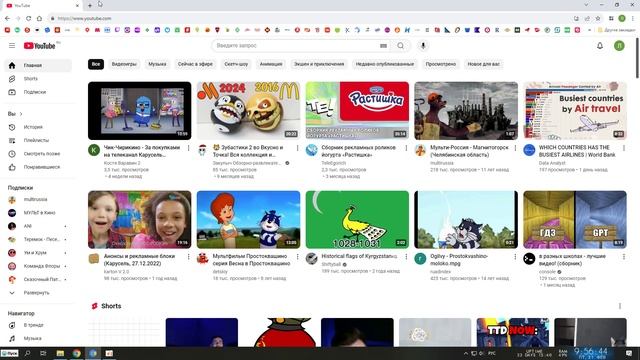Open the on-screen keyboard icon in search box

383,46
